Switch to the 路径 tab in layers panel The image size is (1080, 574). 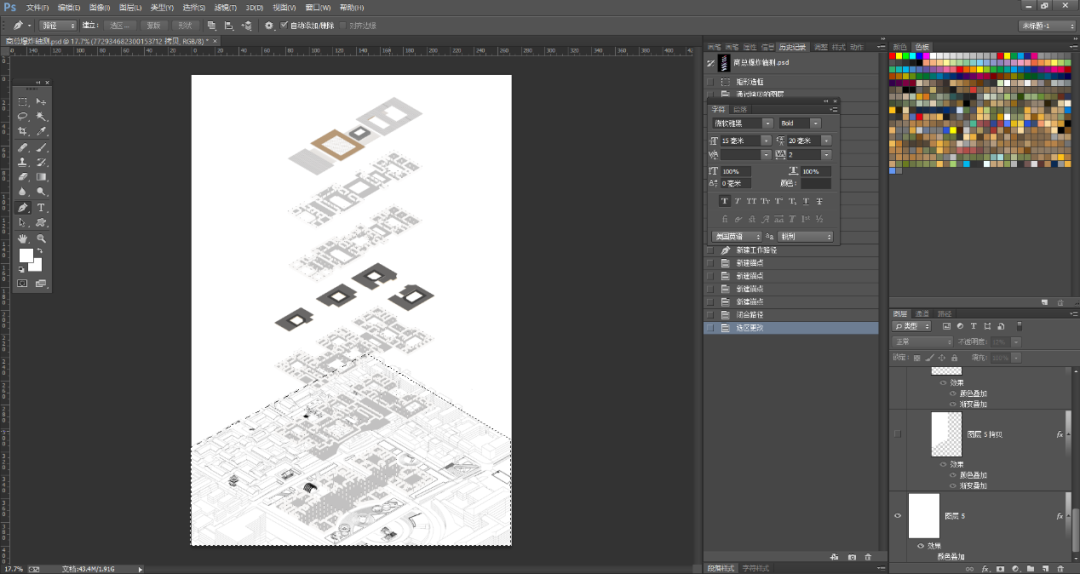[945, 314]
